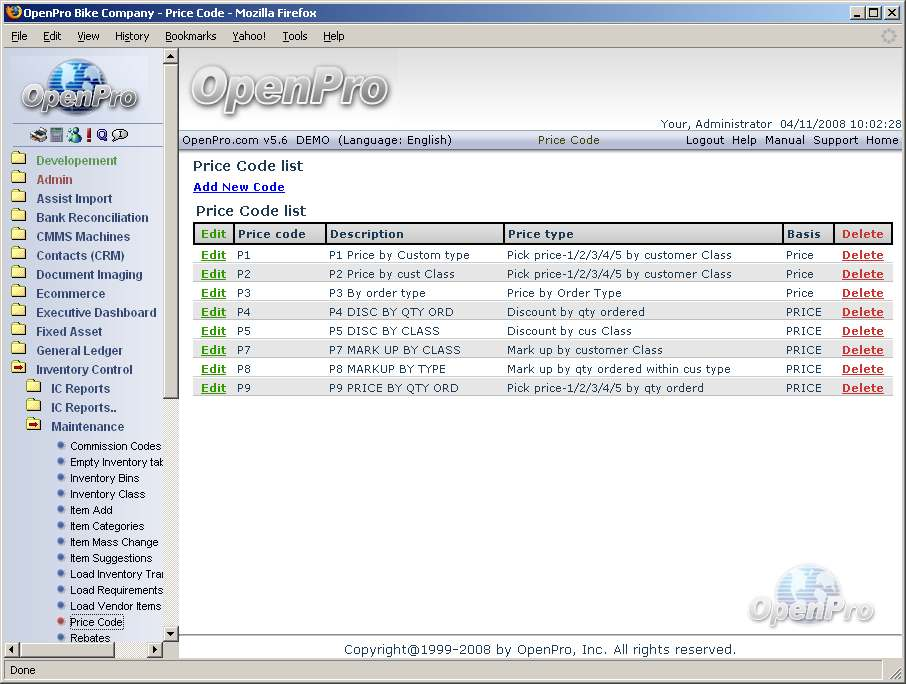Expand the IC Reports folder
This screenshot has height=684, width=906.
(34, 388)
